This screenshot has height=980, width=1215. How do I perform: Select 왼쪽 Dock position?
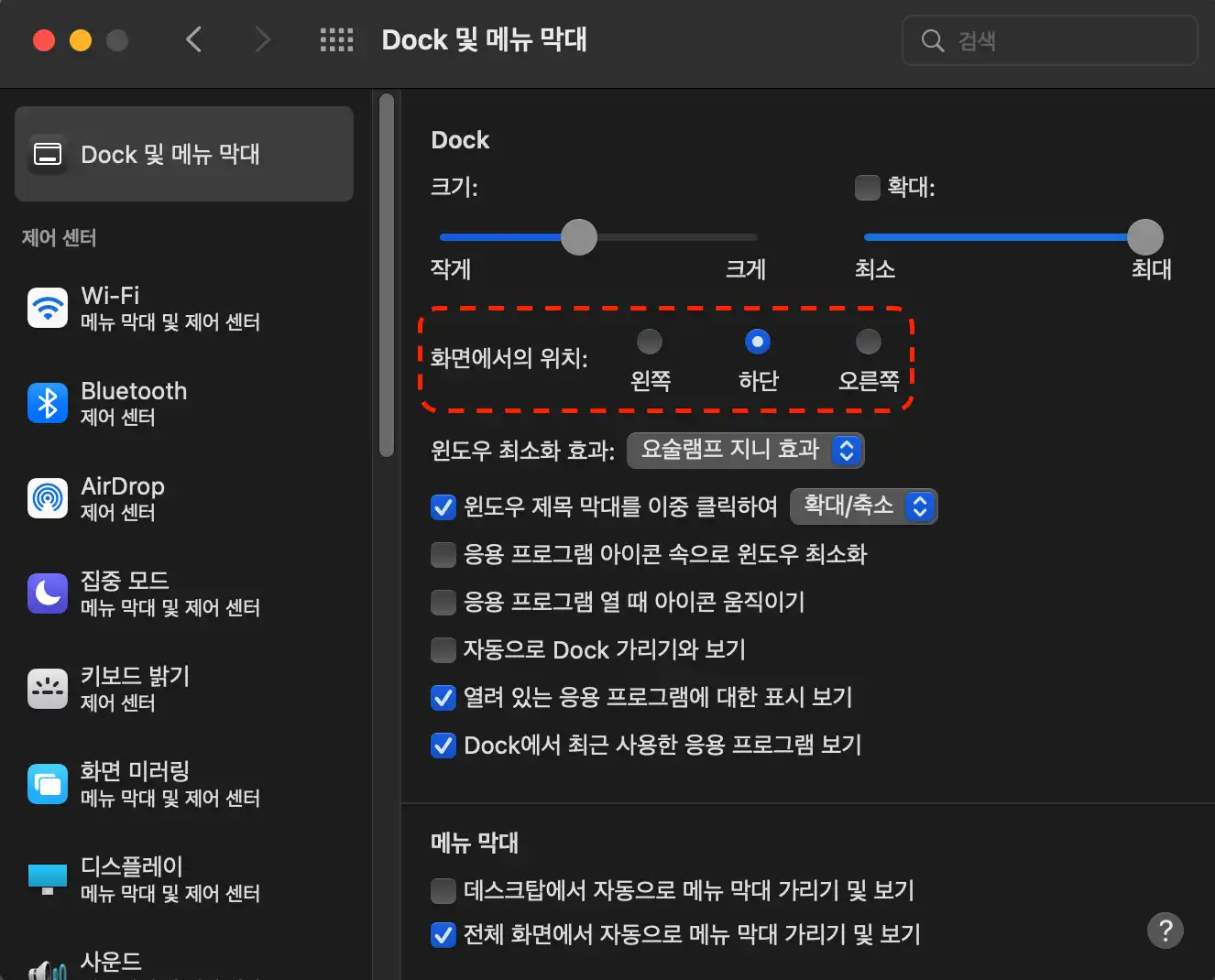click(x=650, y=342)
